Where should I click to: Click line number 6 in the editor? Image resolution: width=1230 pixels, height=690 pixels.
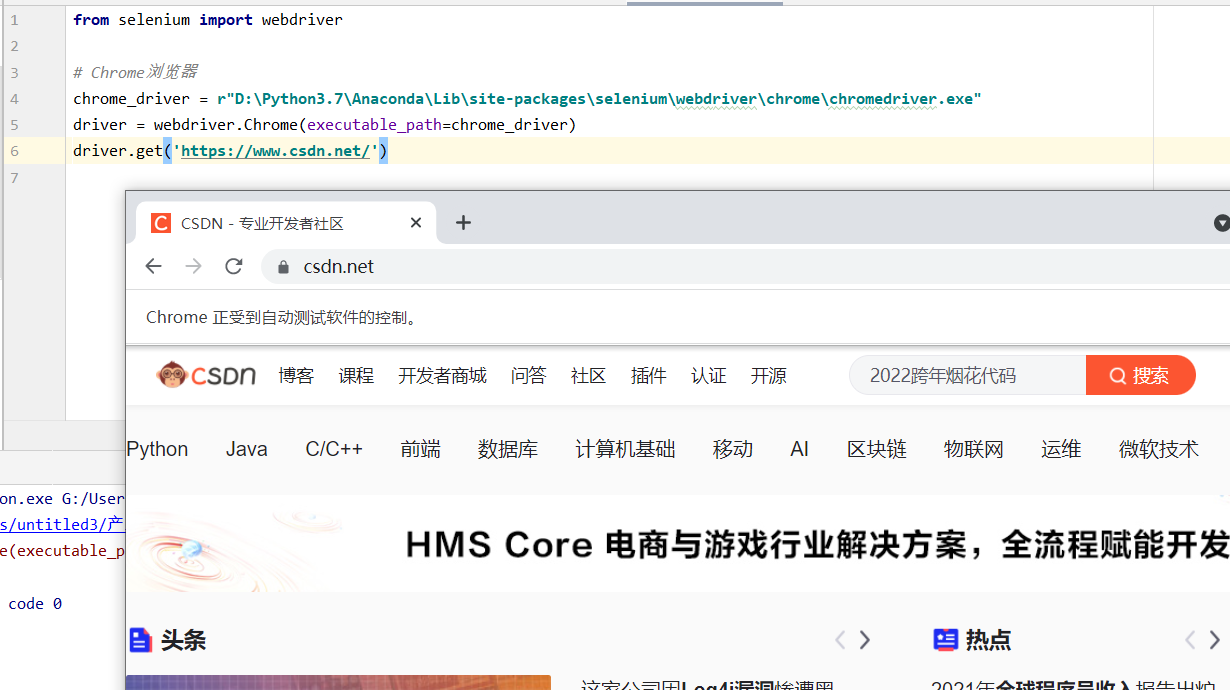tap(14, 150)
